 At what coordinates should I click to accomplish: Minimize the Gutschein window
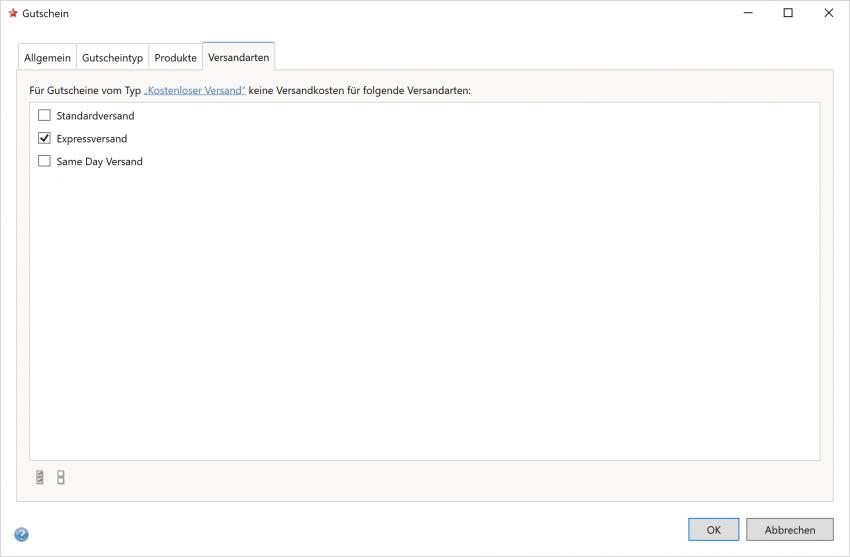747,13
